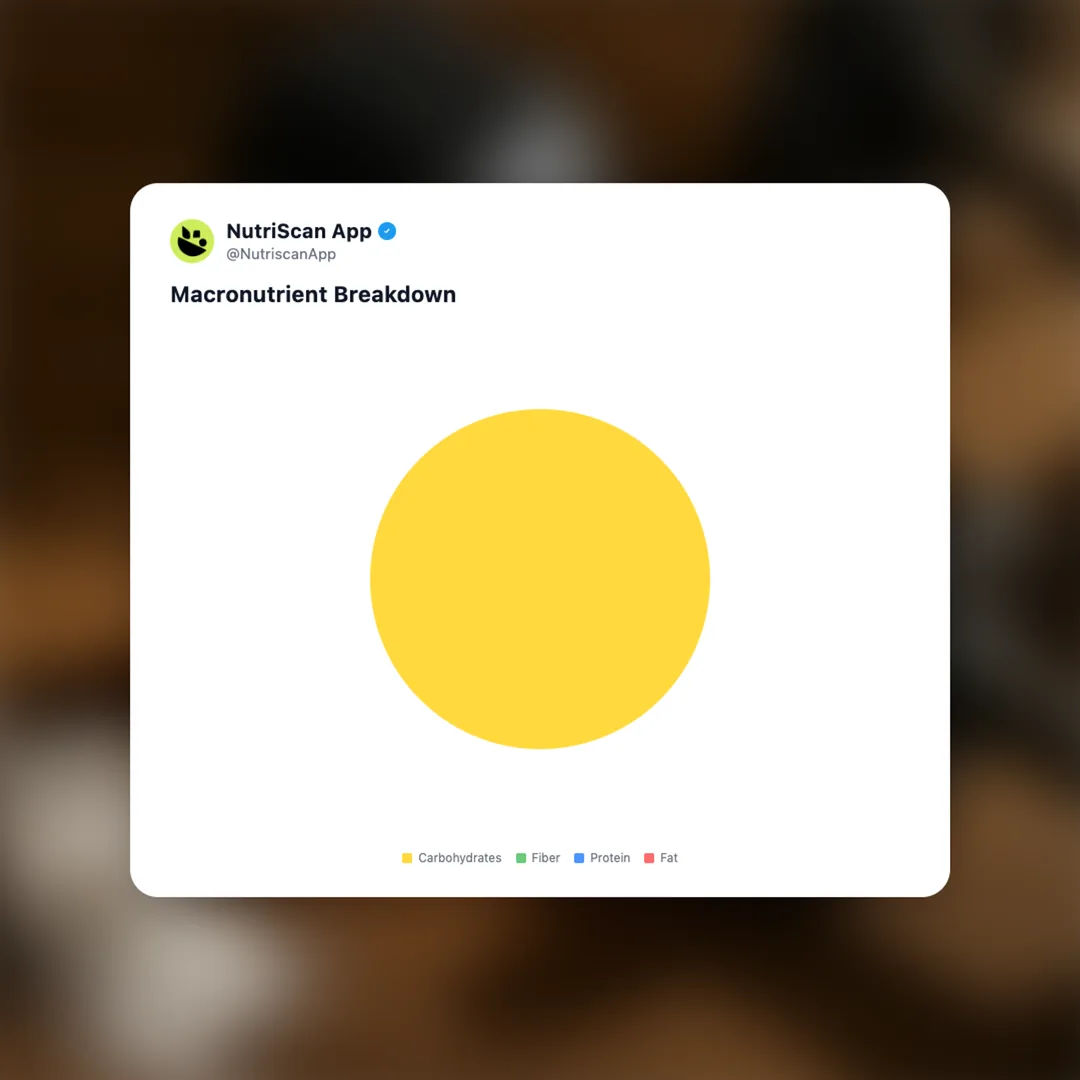The image size is (1080, 1080).
Task: Click the center of the pie chart
Action: coord(540,579)
